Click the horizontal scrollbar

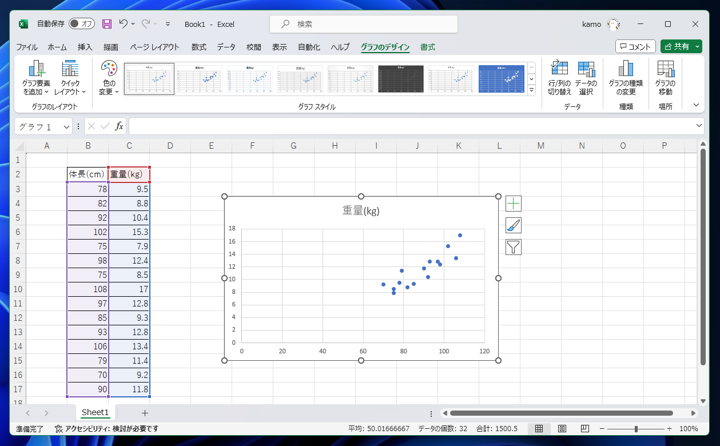click(x=561, y=413)
